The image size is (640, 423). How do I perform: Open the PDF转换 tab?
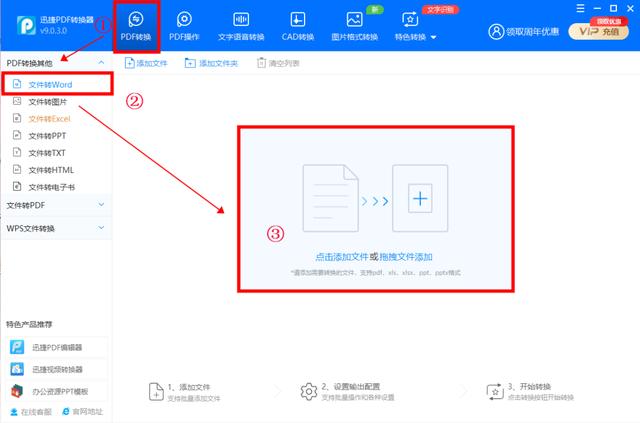136,27
